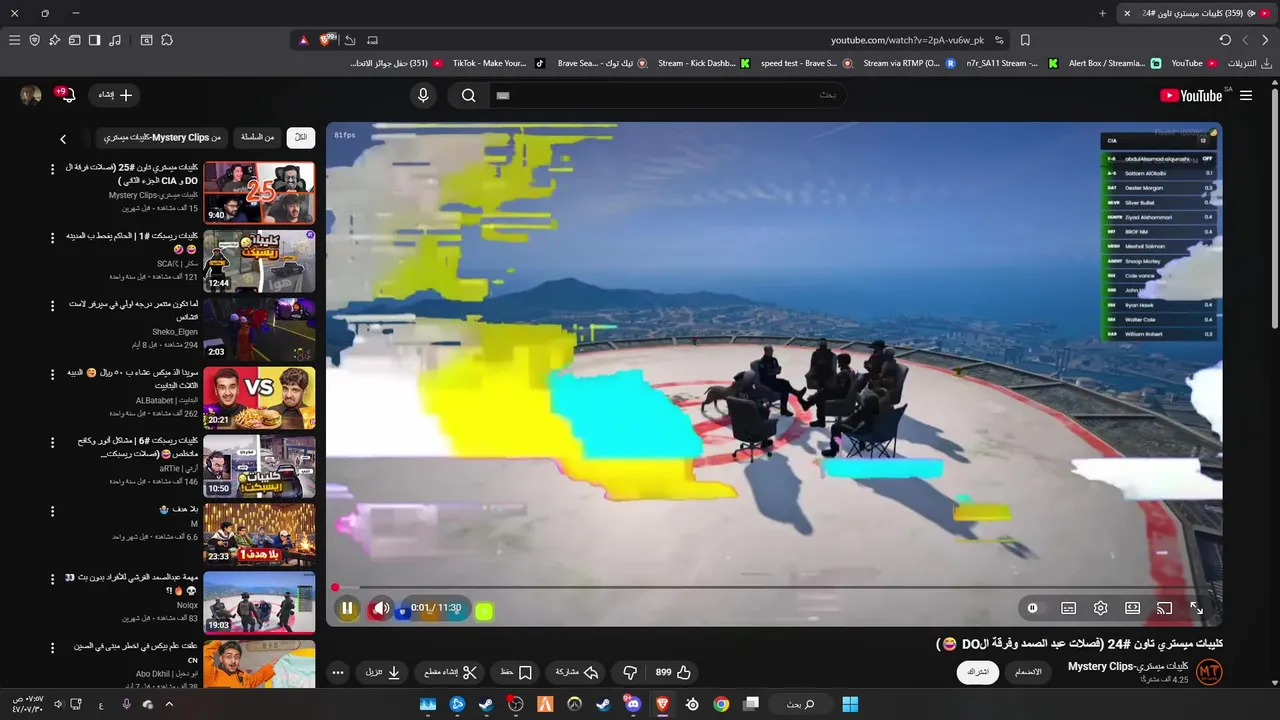Save video to playlist (حفظ)
1280x720 pixels.
click(x=516, y=672)
